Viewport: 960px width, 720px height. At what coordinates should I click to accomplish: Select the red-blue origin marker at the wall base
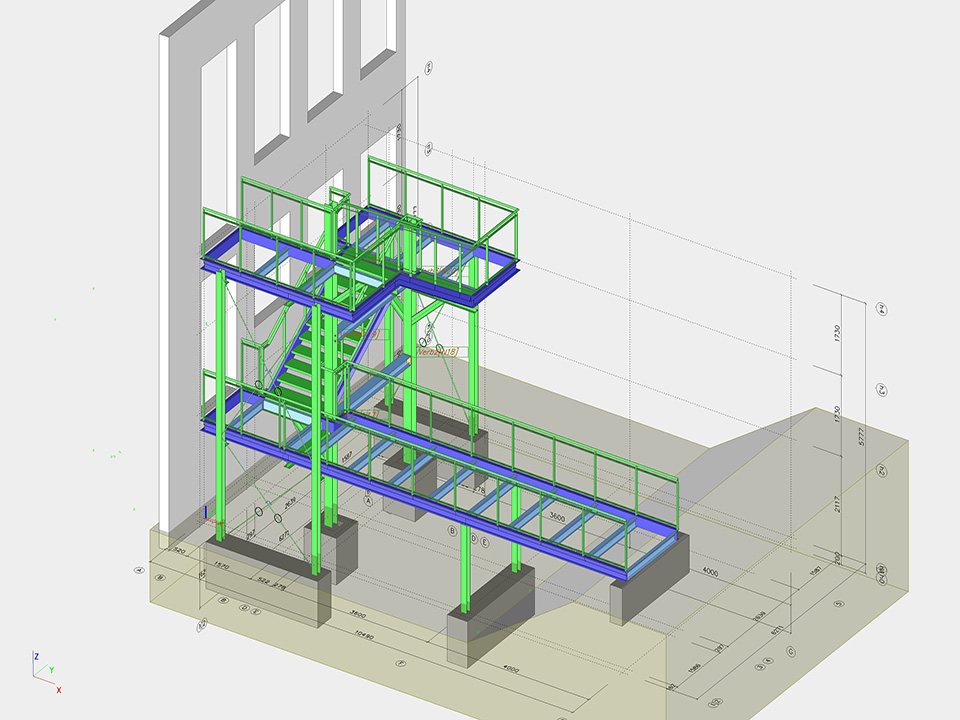click(x=206, y=517)
